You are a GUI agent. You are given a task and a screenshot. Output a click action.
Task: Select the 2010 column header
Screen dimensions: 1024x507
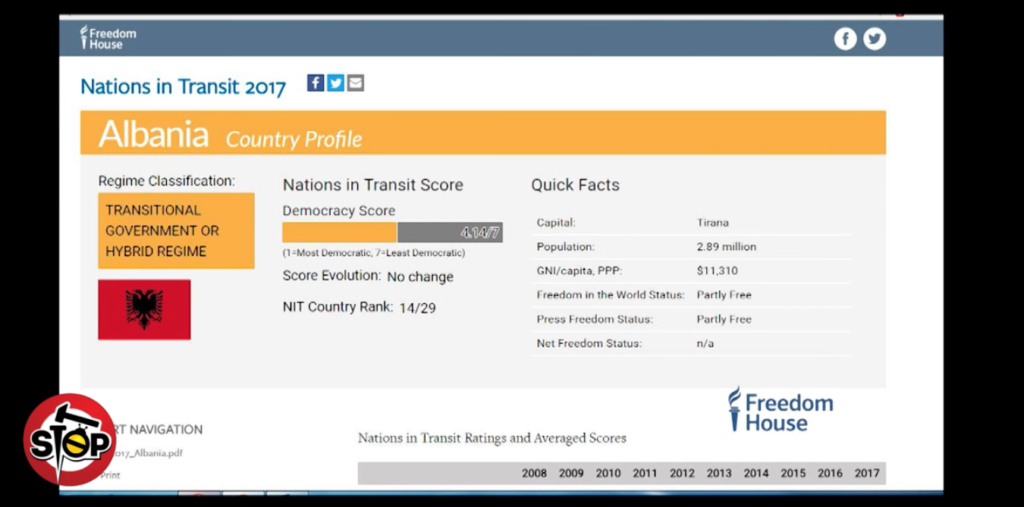coord(608,474)
